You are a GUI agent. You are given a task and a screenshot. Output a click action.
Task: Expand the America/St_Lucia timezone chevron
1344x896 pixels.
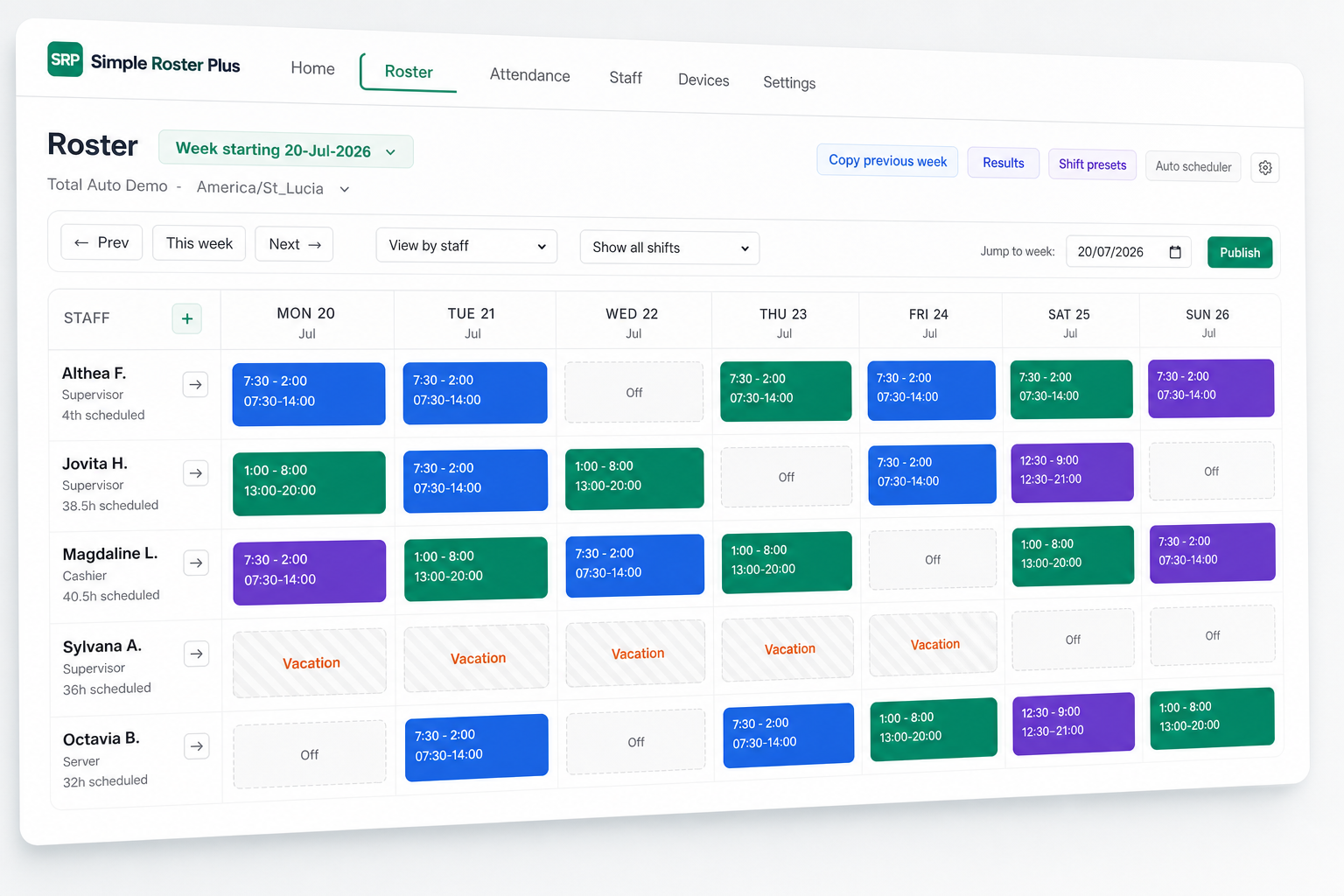tap(345, 189)
